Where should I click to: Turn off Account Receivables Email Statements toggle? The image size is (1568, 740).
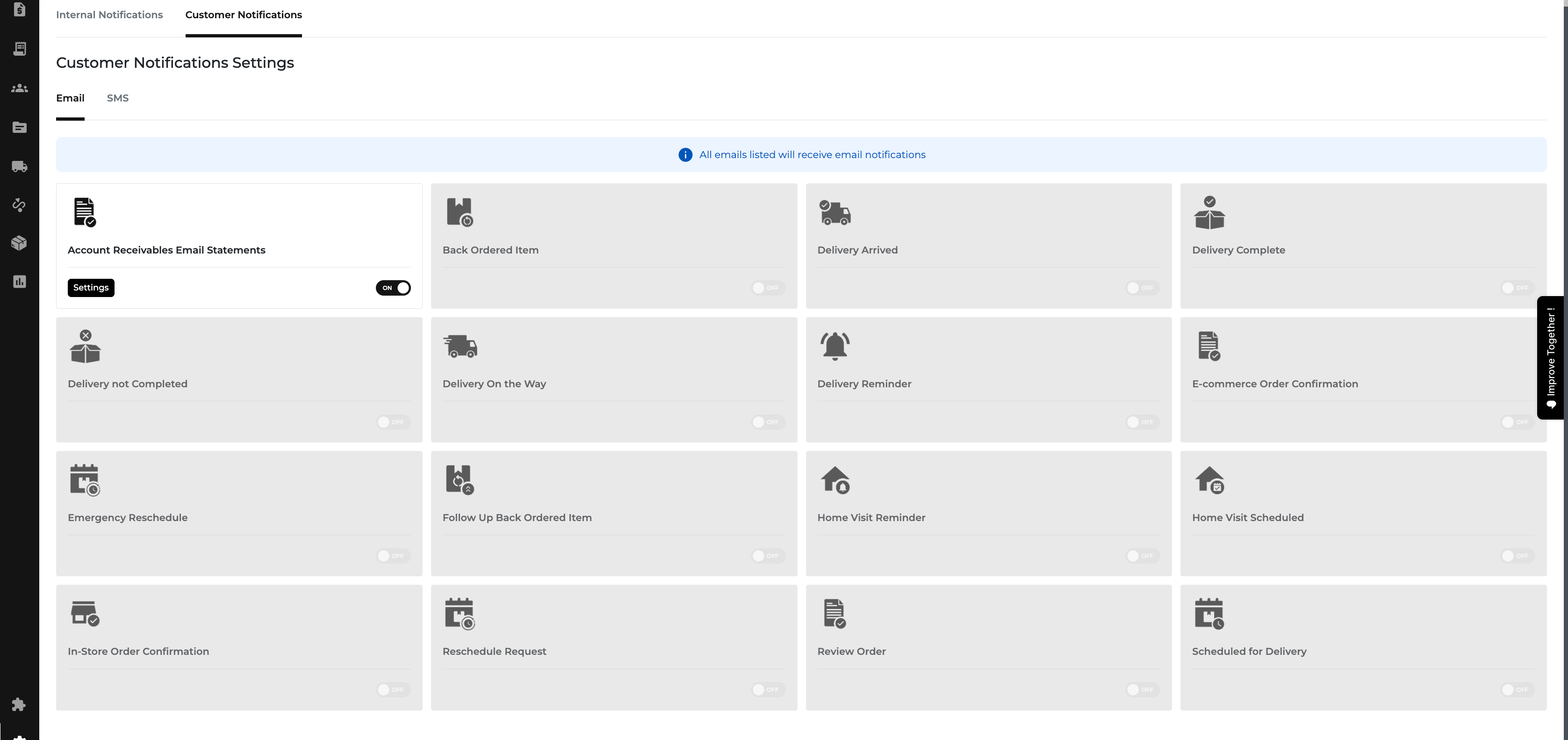click(393, 288)
